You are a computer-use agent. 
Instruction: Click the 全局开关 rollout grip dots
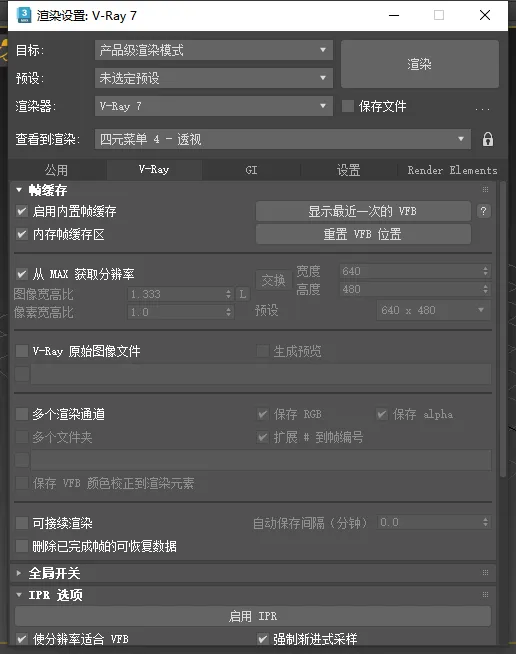(485, 573)
